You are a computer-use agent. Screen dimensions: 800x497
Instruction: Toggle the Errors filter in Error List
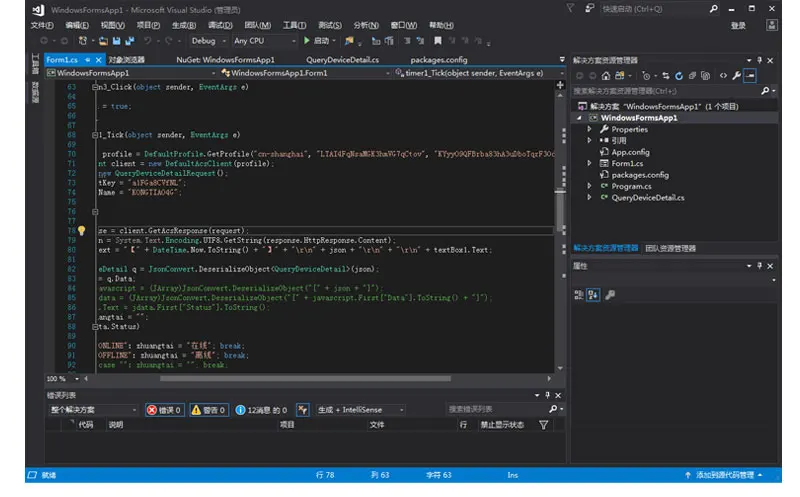pos(165,410)
